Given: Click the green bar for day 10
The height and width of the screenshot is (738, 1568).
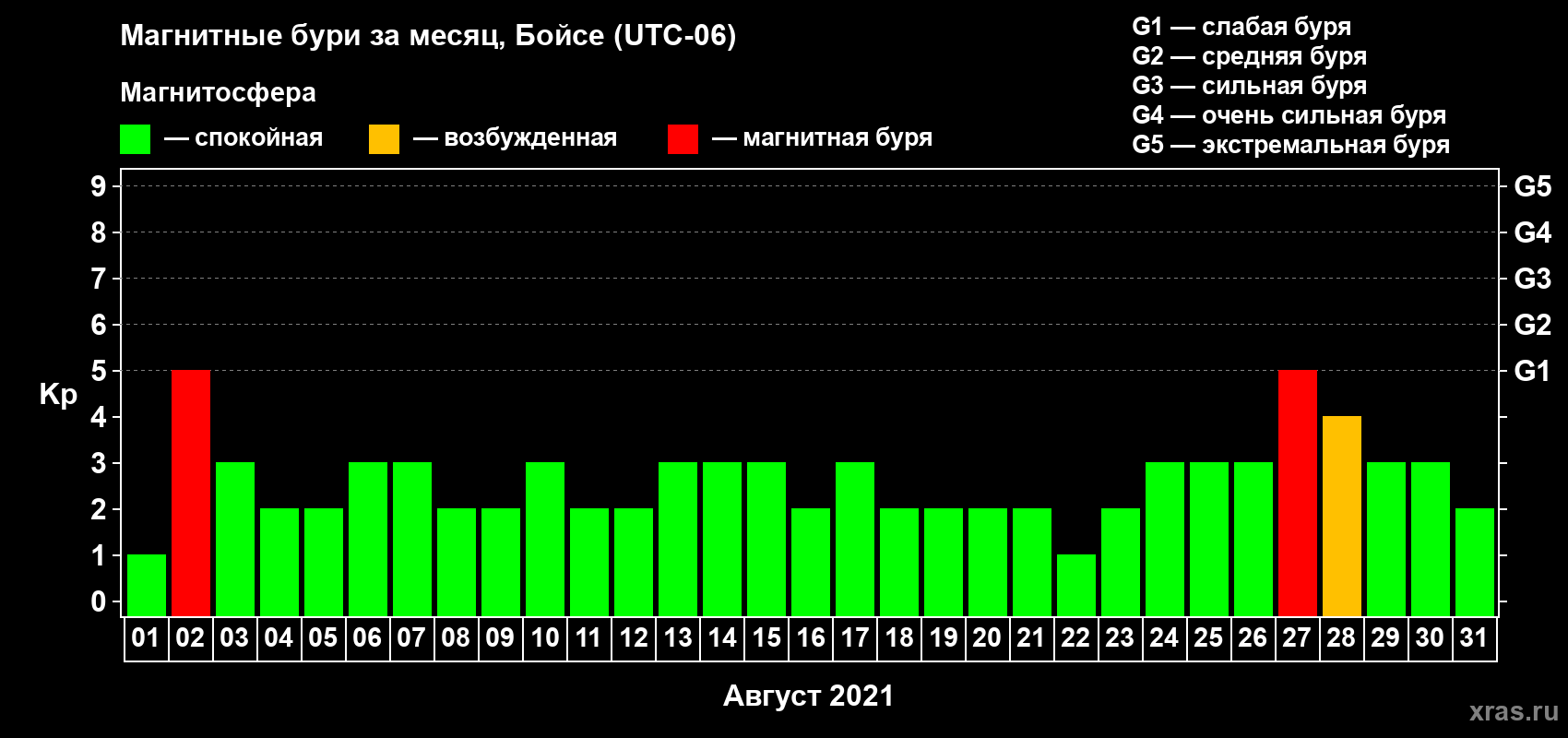Looking at the screenshot, I should pyautogui.click(x=545, y=539).
